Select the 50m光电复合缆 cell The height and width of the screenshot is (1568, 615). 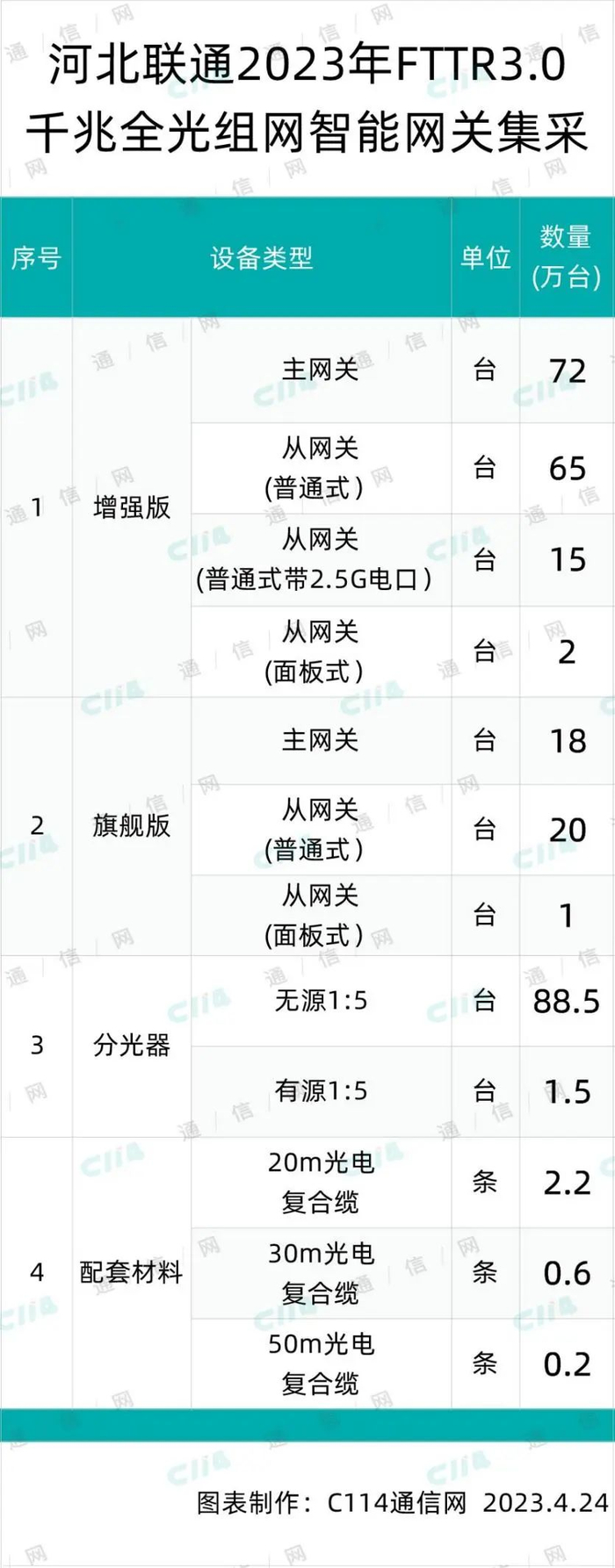(x=321, y=1363)
